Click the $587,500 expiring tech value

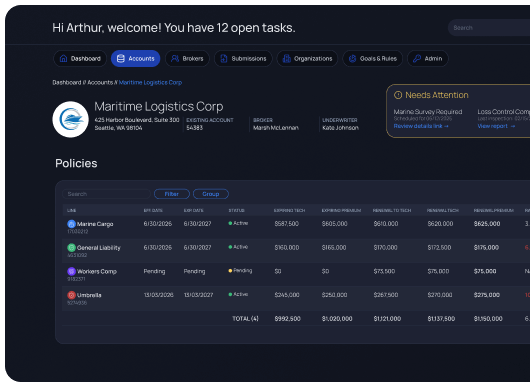[x=287, y=224]
